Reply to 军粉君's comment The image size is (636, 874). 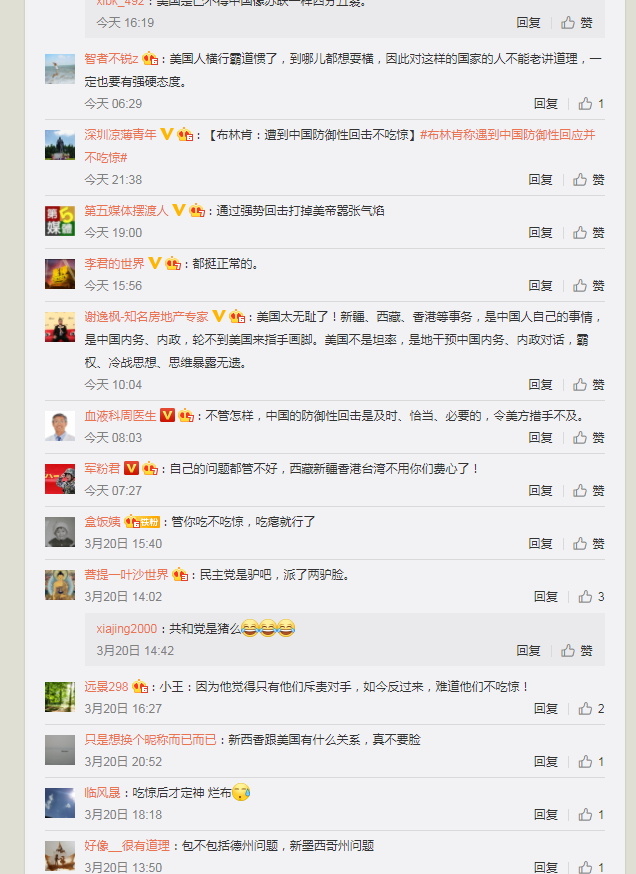point(540,491)
